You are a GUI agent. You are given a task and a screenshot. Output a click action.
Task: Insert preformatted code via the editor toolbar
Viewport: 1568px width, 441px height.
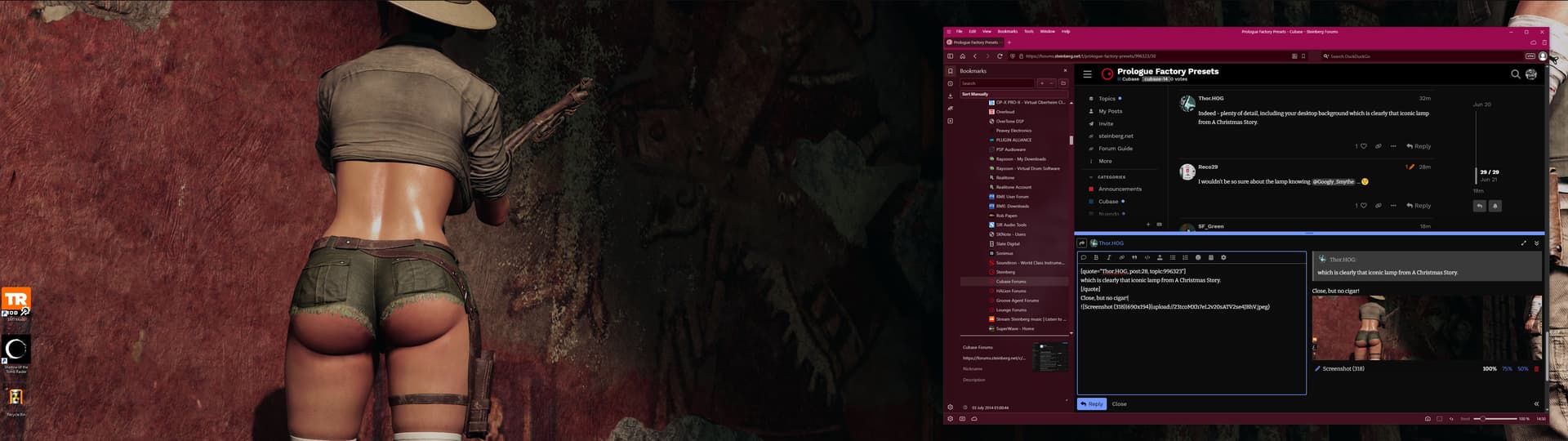click(1147, 258)
